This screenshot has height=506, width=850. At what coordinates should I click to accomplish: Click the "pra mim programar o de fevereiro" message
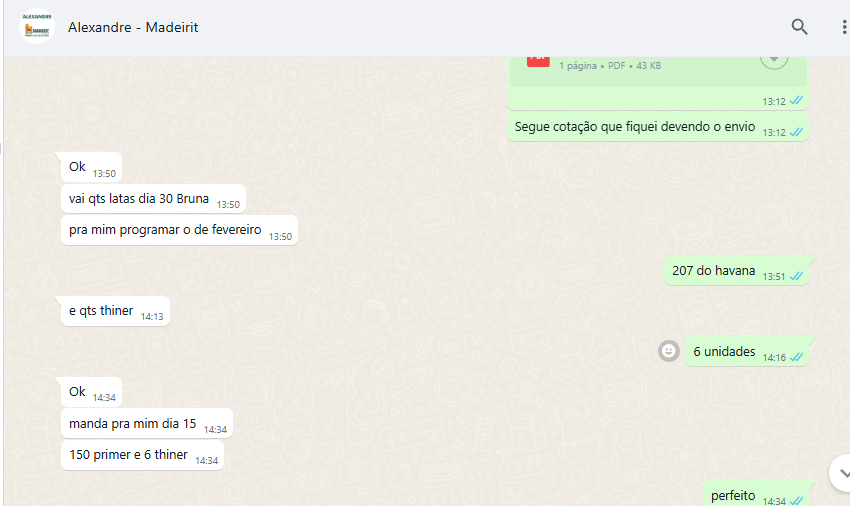[179, 230]
